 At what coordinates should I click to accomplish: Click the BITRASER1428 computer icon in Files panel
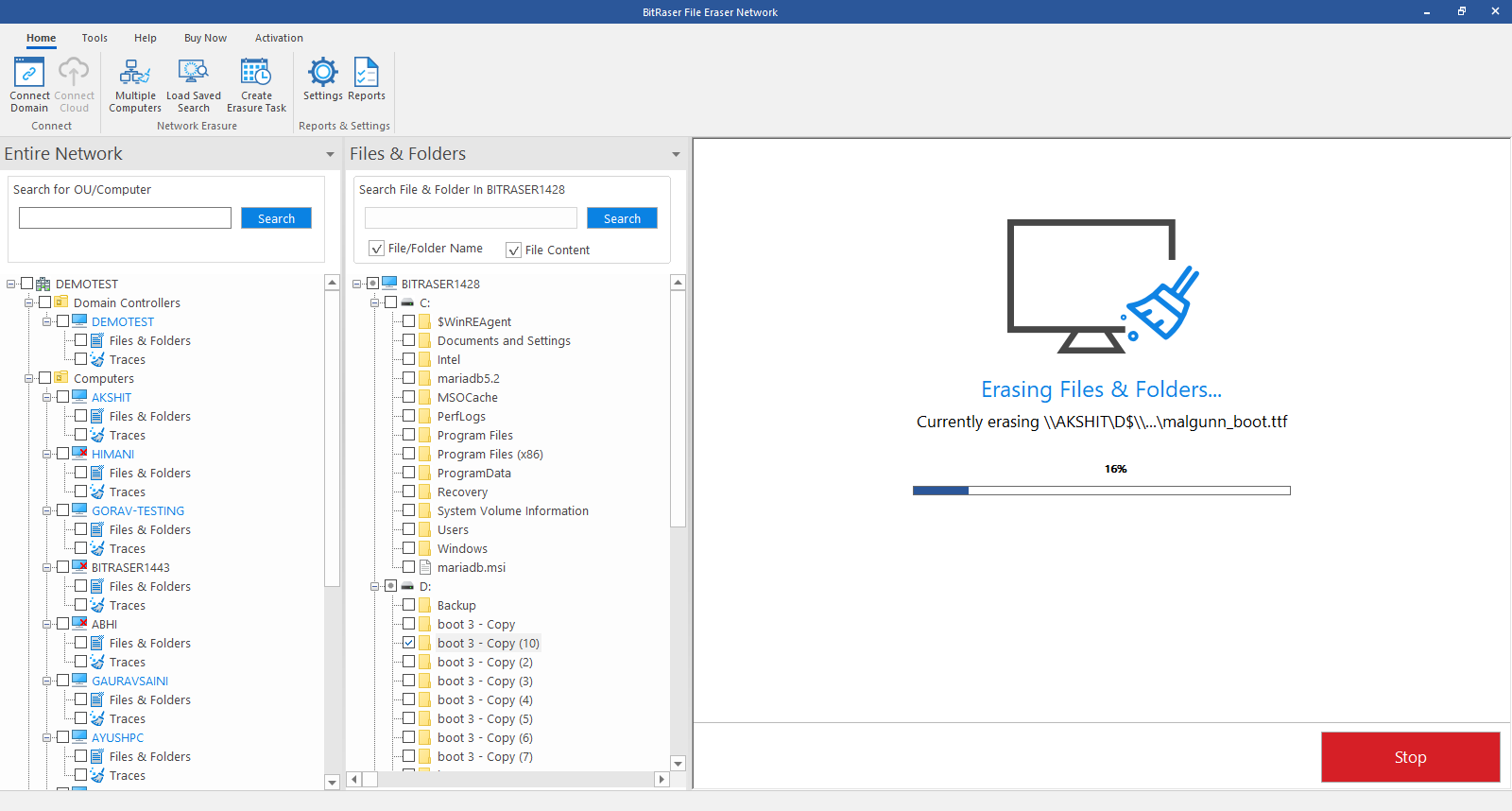tap(389, 284)
